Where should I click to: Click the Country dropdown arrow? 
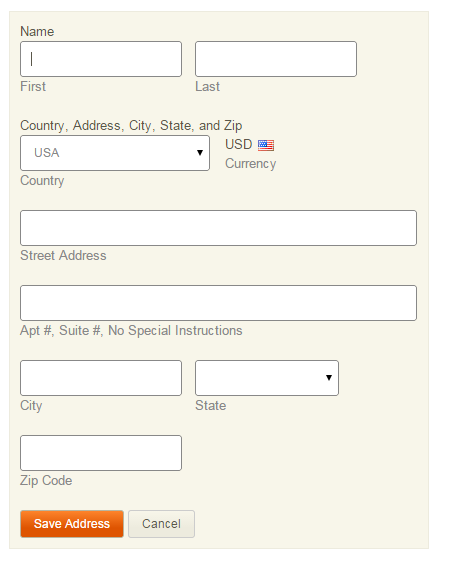pyautogui.click(x=200, y=152)
